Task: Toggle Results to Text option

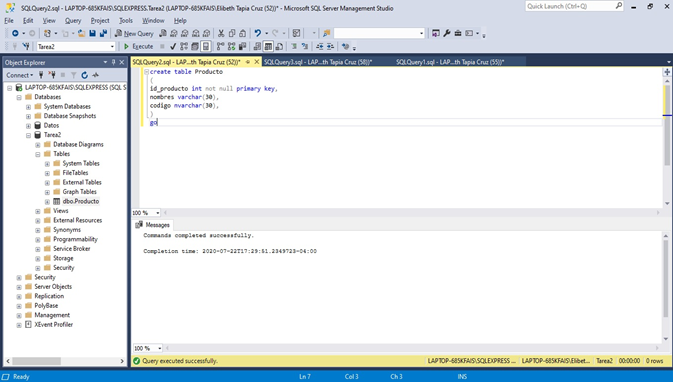Action: (258, 46)
